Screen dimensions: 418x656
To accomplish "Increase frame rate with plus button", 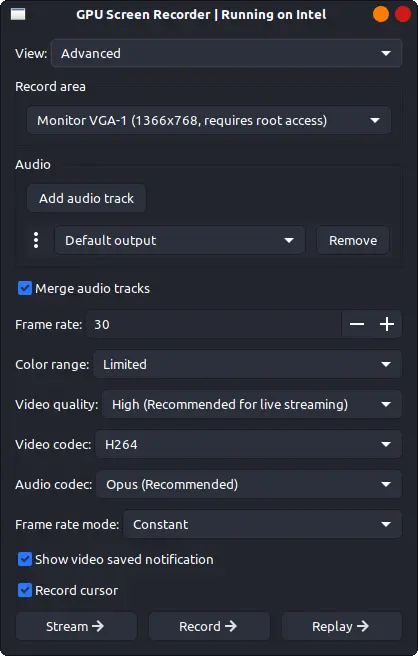I will (387, 324).
